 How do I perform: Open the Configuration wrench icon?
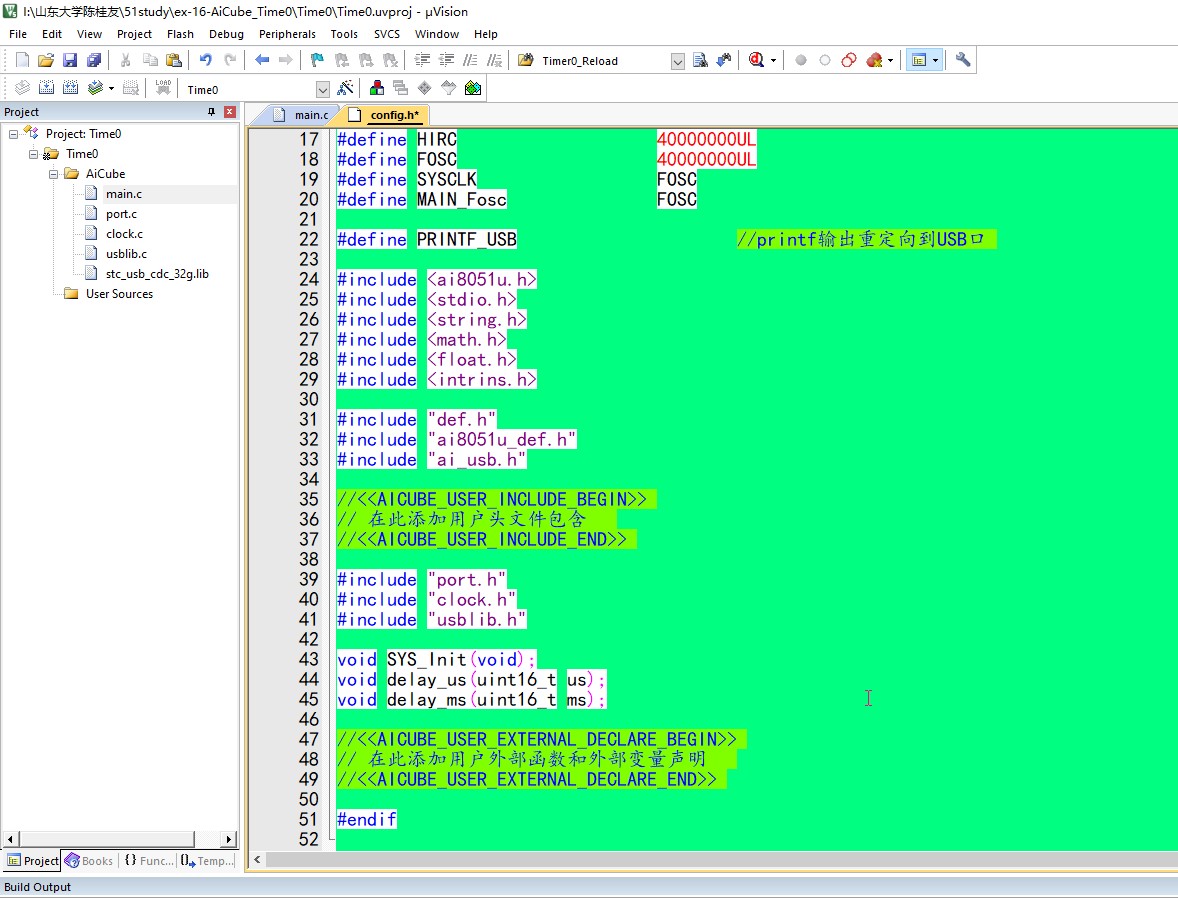point(963,60)
